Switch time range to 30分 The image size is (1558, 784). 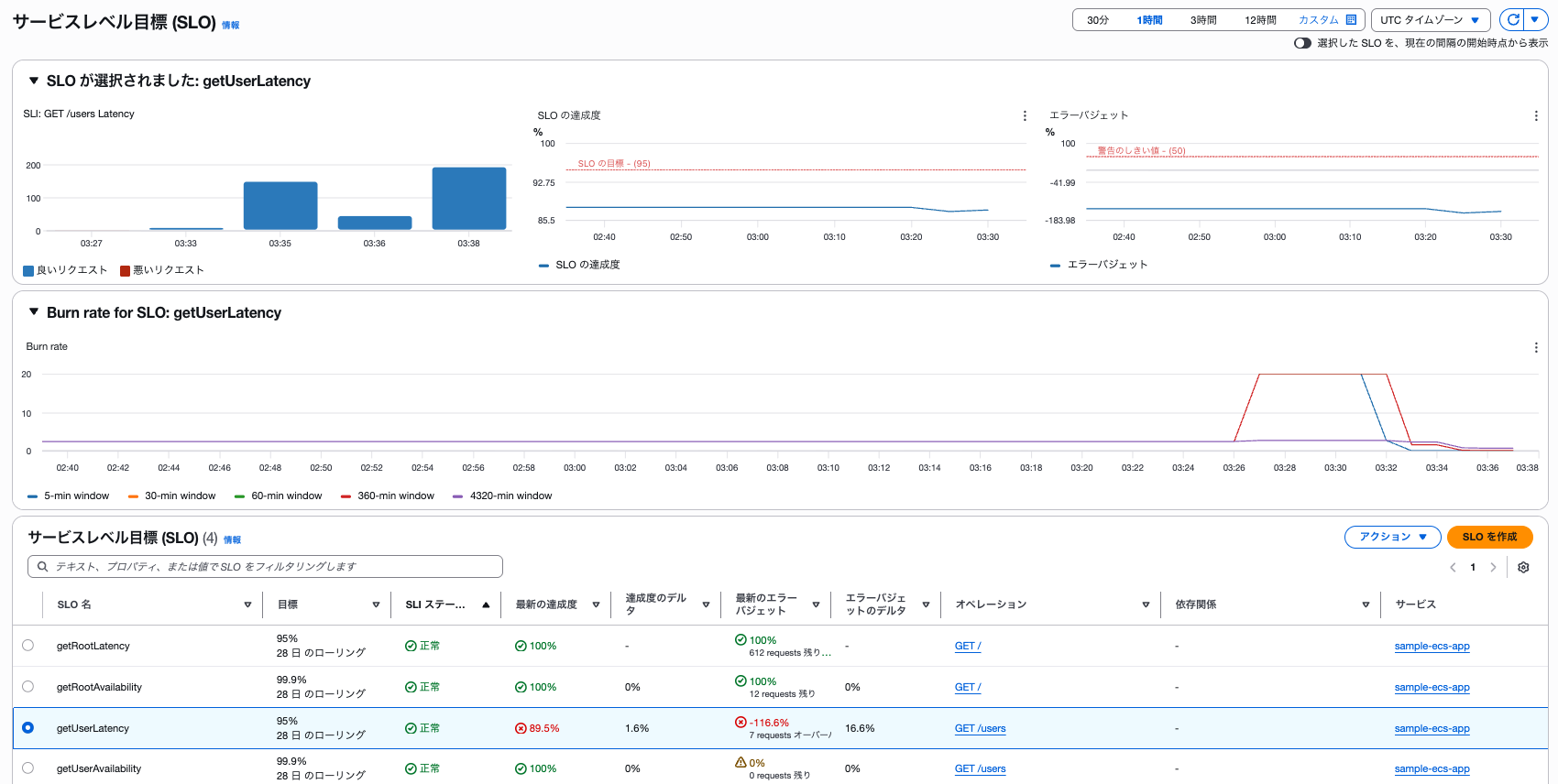(1098, 20)
